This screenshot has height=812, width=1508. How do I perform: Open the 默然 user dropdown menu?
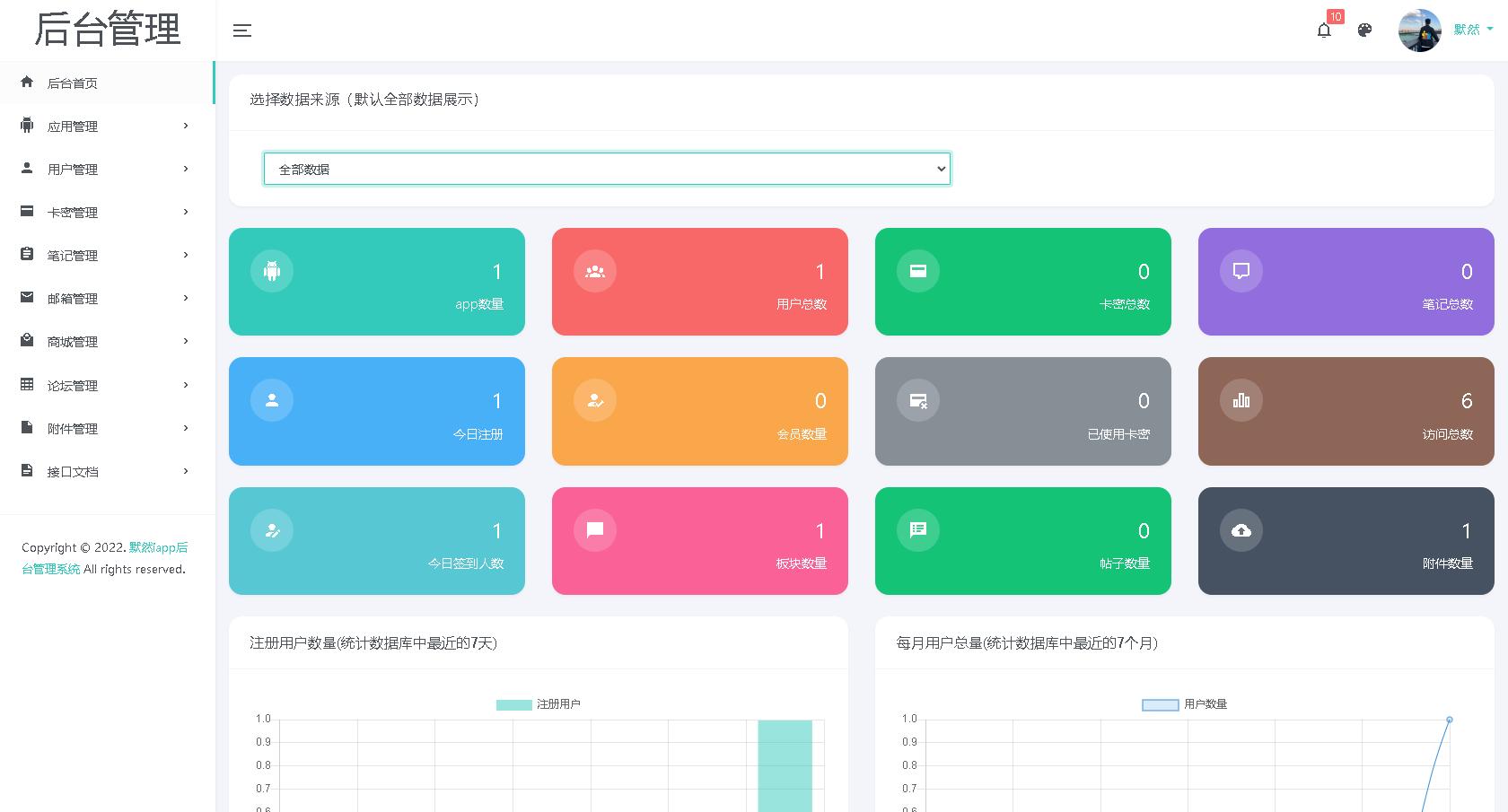tap(1469, 30)
